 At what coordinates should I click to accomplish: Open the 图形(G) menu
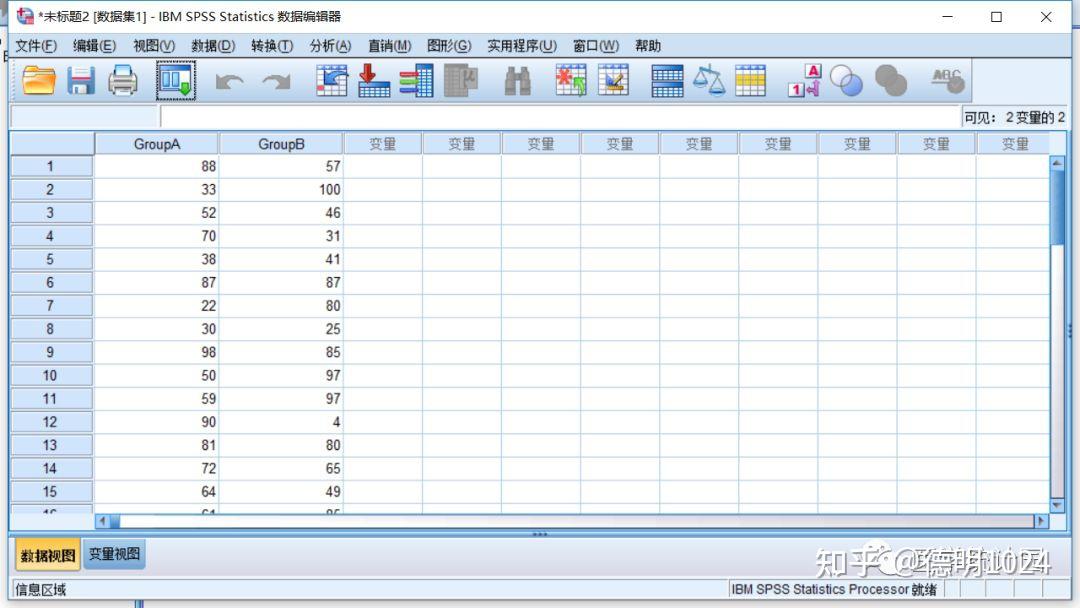[x=448, y=45]
